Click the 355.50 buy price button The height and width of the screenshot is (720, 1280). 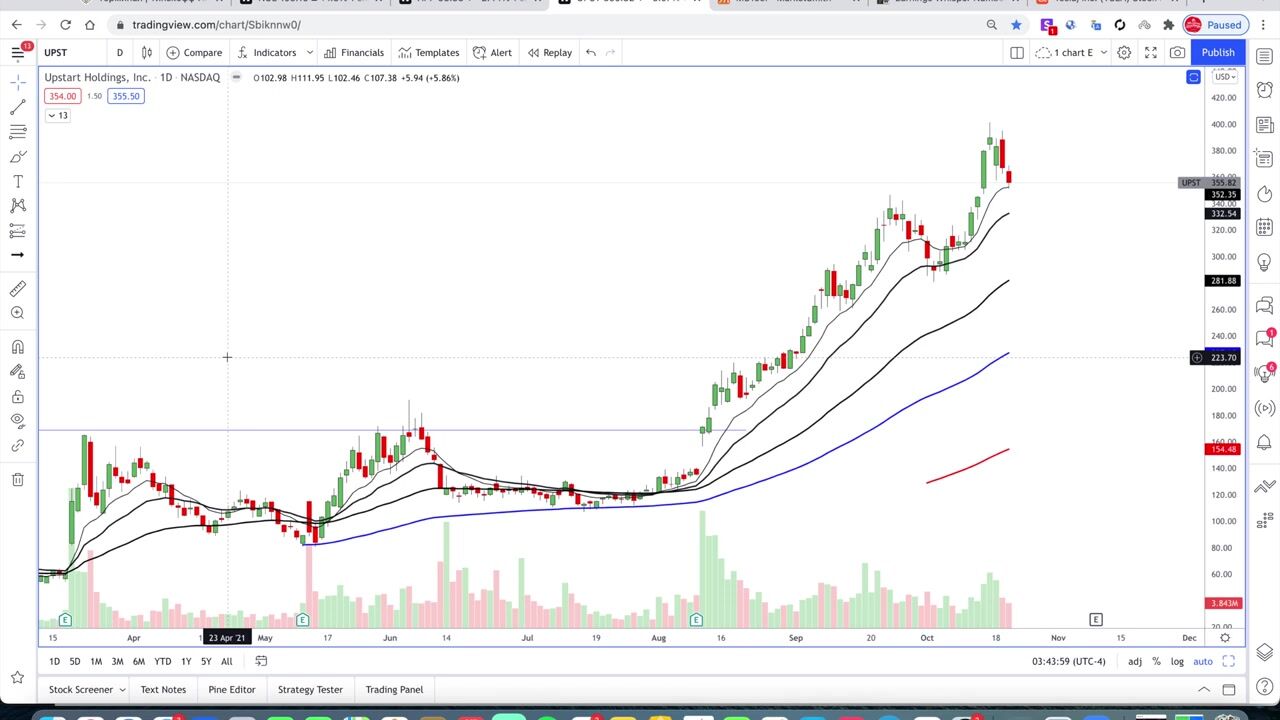click(126, 96)
